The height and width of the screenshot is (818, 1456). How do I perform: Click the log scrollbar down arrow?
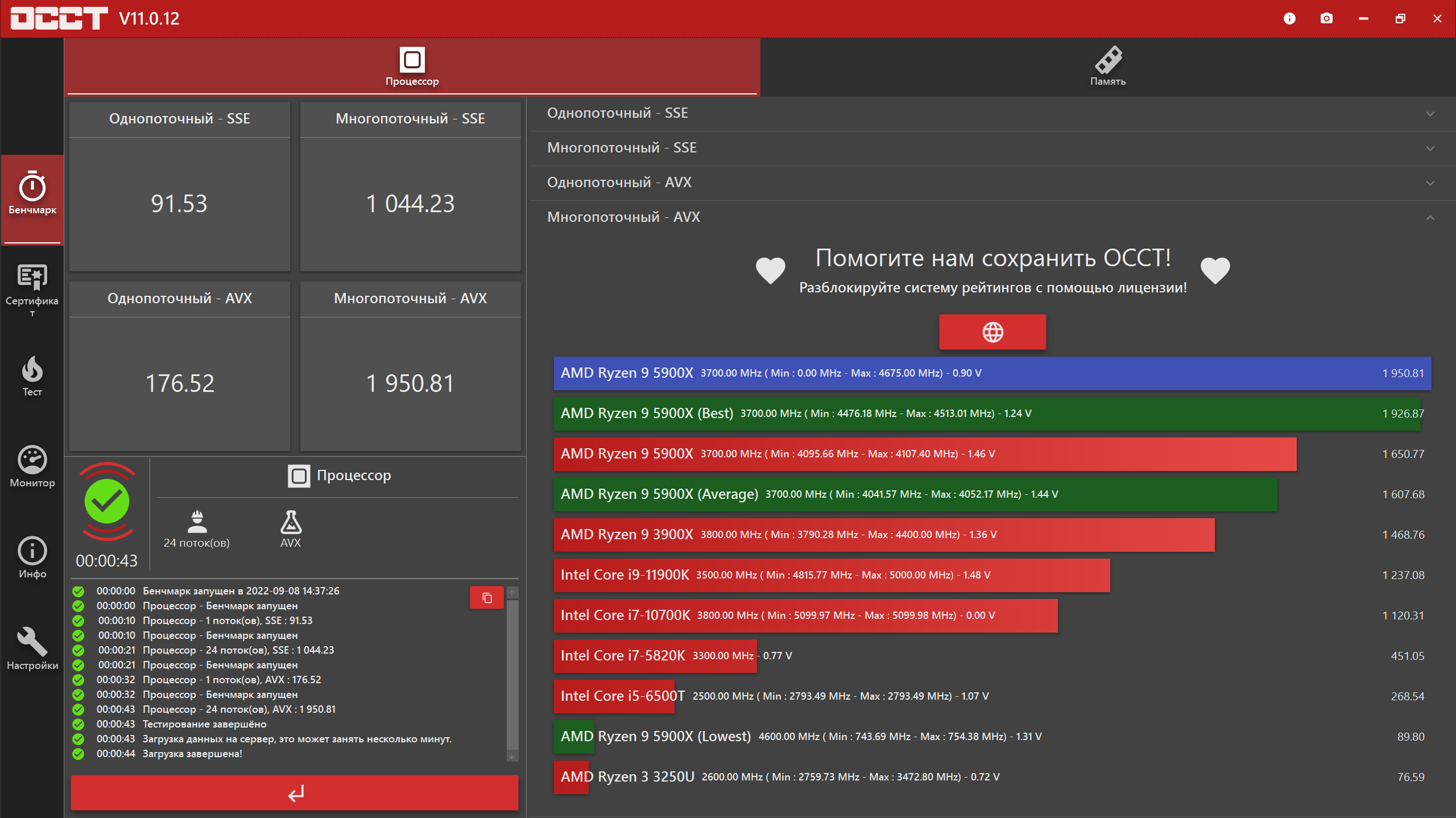(512, 756)
